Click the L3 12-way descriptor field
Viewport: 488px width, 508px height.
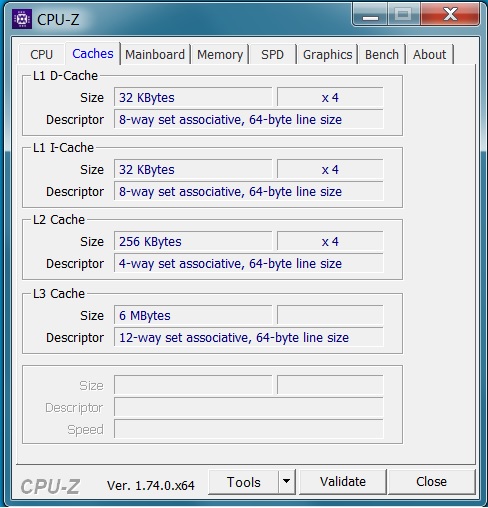pos(249,337)
